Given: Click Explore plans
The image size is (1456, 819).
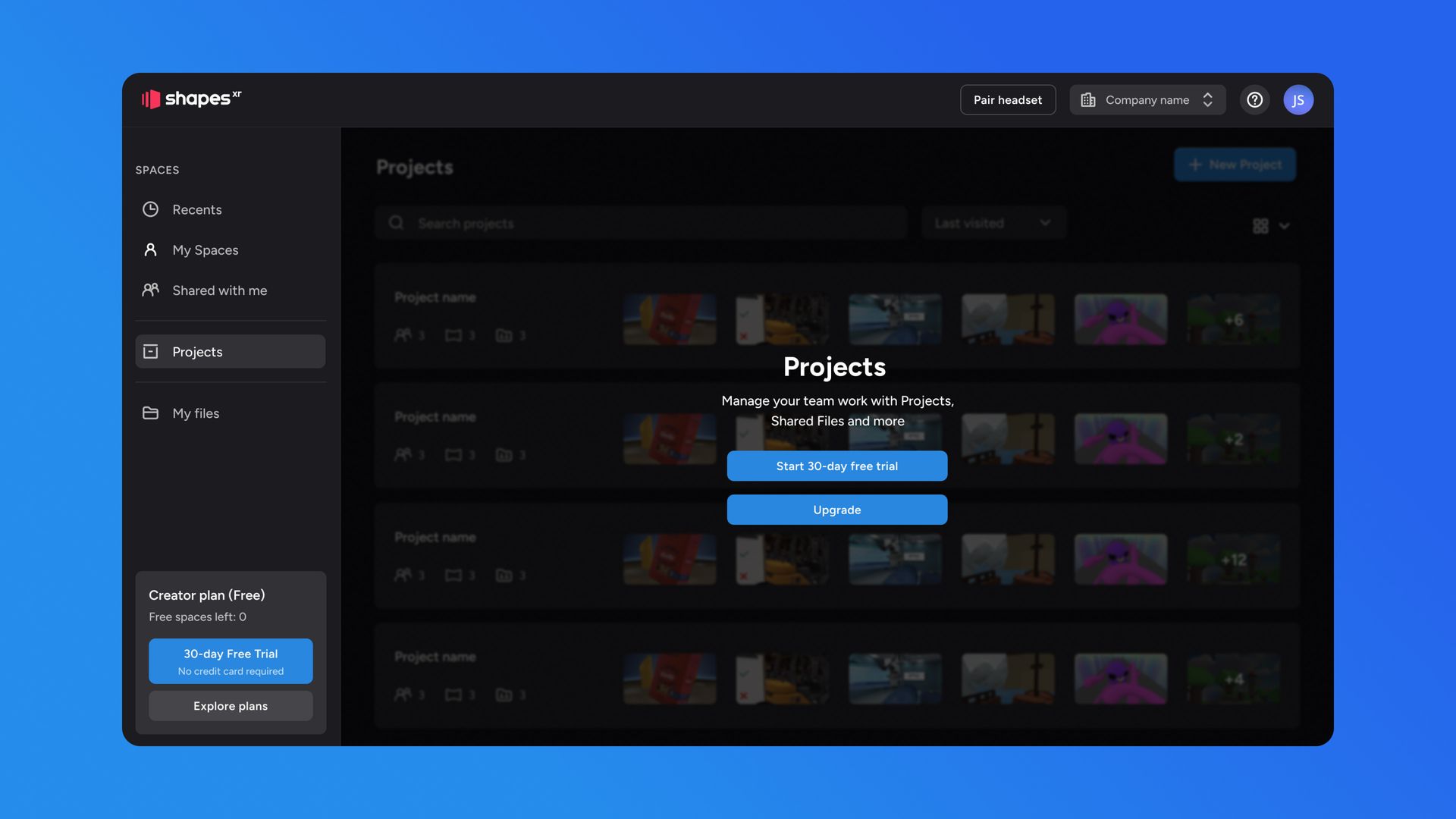Looking at the screenshot, I should pos(231,706).
